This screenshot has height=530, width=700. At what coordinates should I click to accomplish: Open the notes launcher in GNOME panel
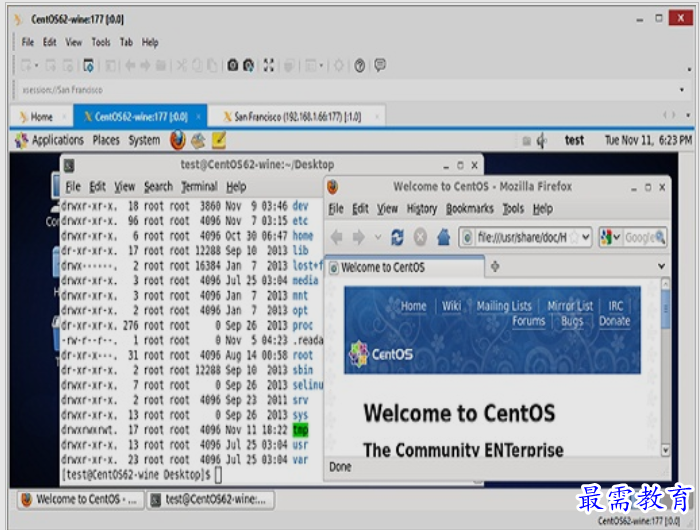[x=219, y=140]
